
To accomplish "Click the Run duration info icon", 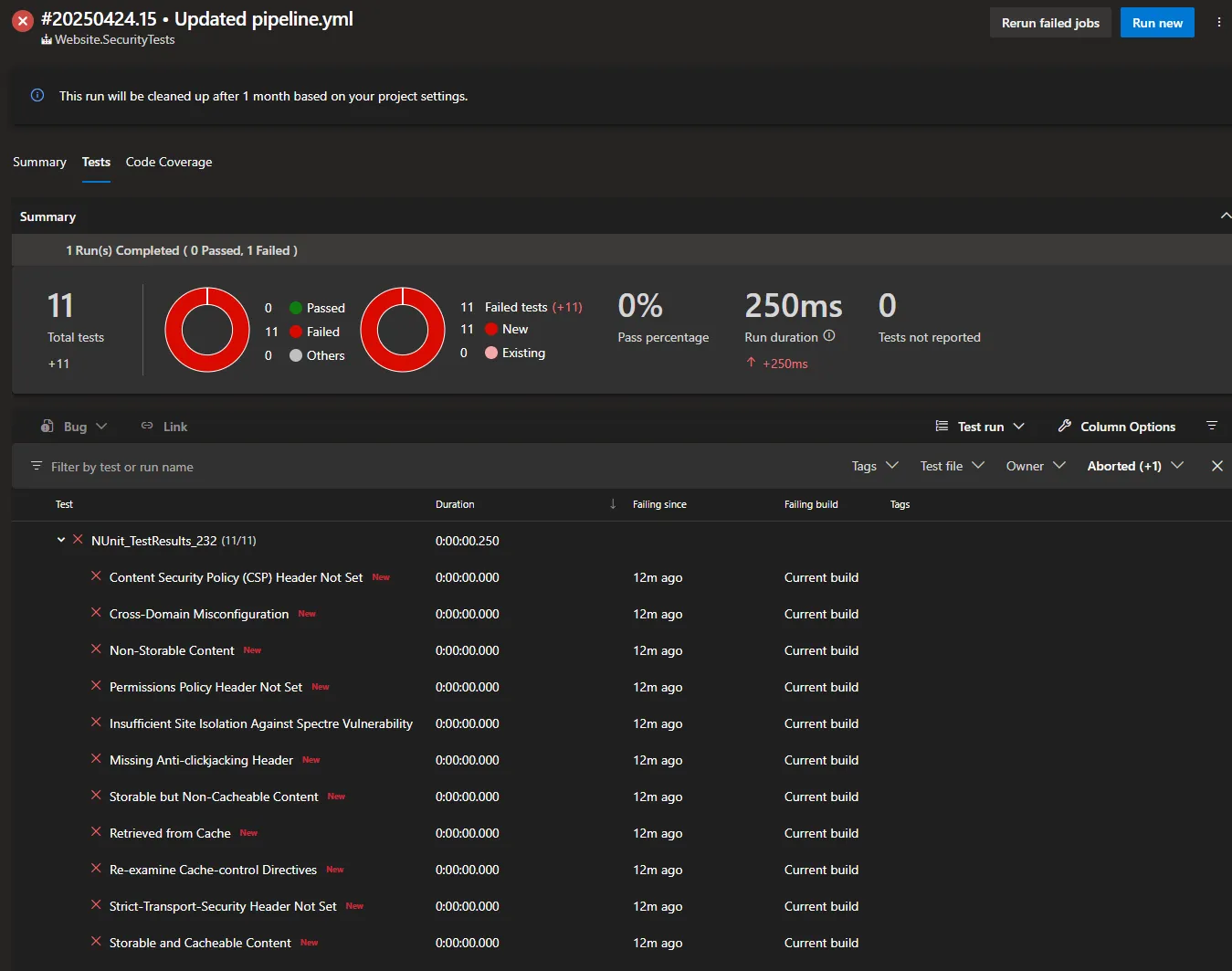I will tap(829, 336).
